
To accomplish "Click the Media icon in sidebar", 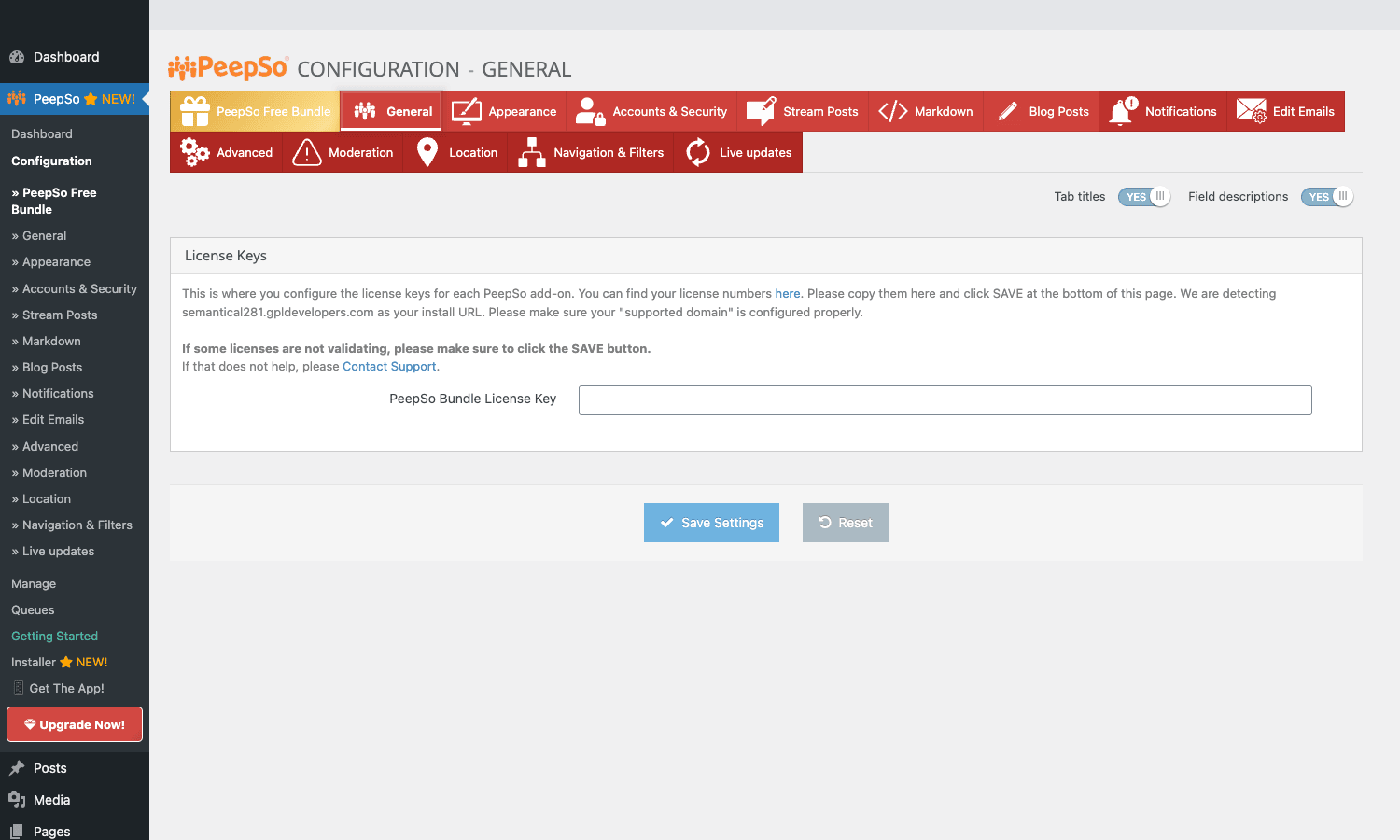I will point(17,800).
